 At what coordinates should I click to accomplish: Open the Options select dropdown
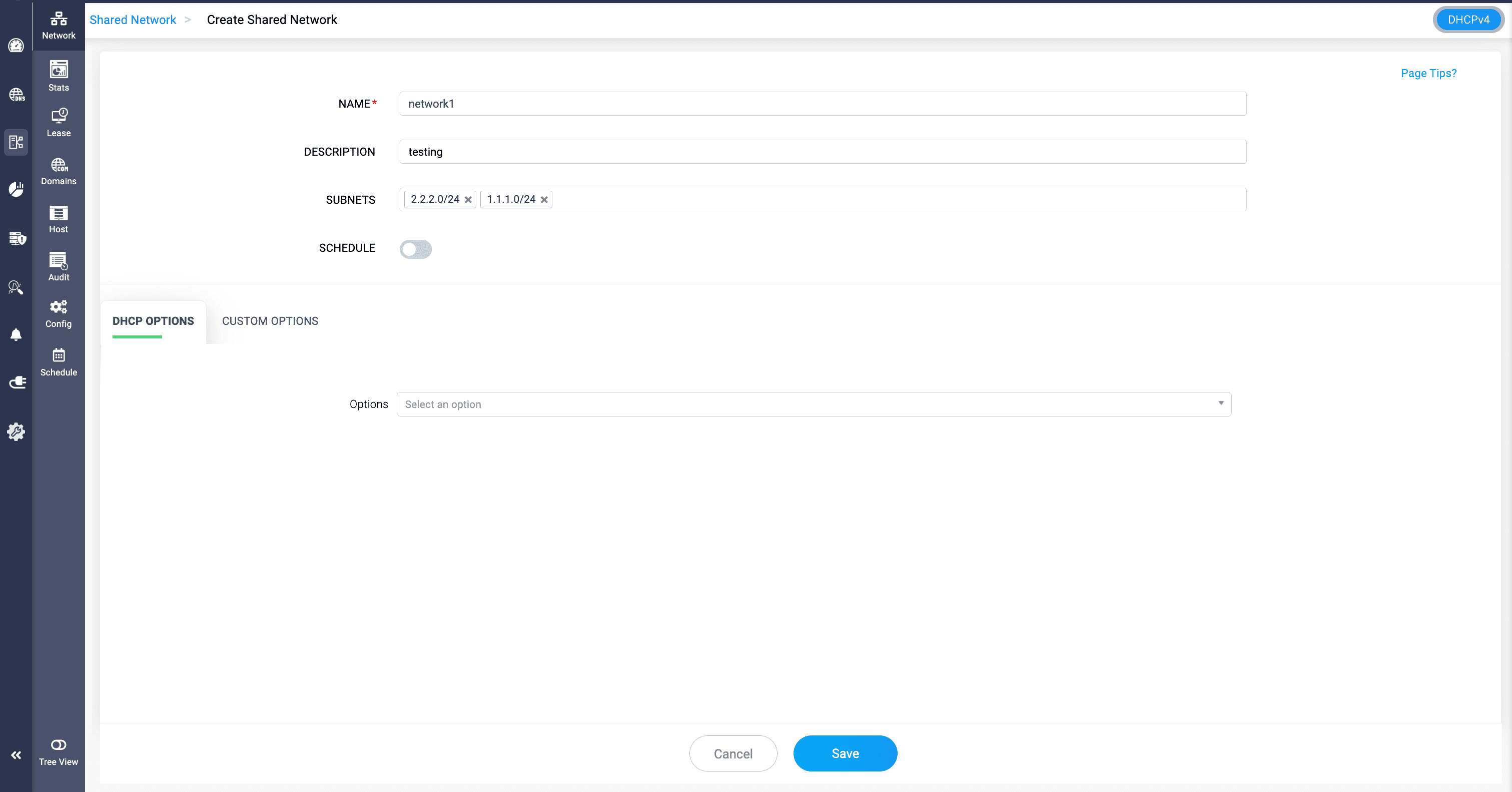814,404
